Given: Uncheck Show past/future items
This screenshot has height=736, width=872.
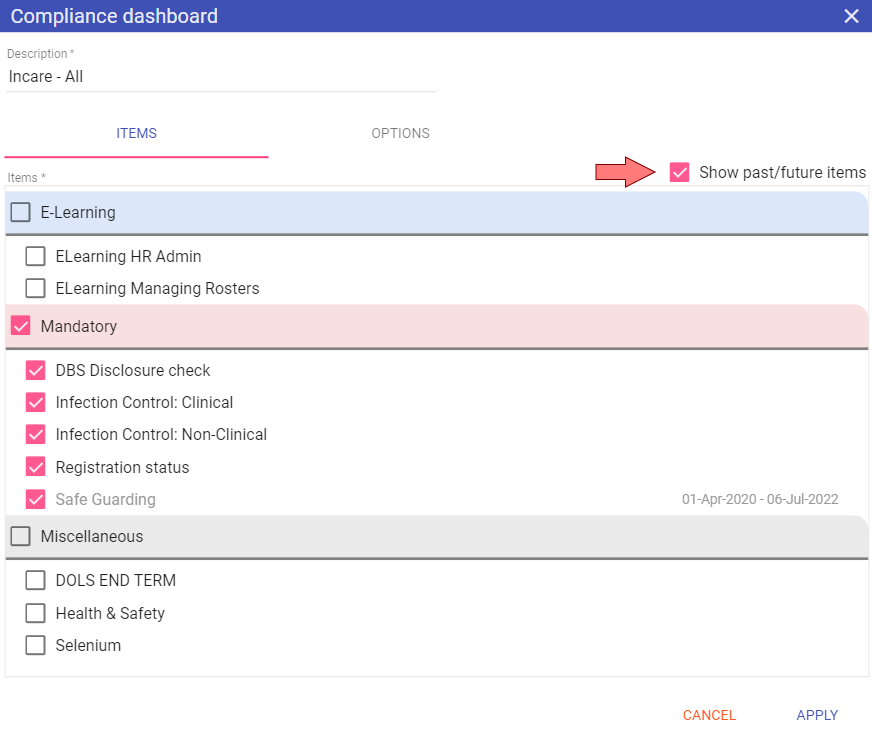Looking at the screenshot, I should (x=679, y=172).
